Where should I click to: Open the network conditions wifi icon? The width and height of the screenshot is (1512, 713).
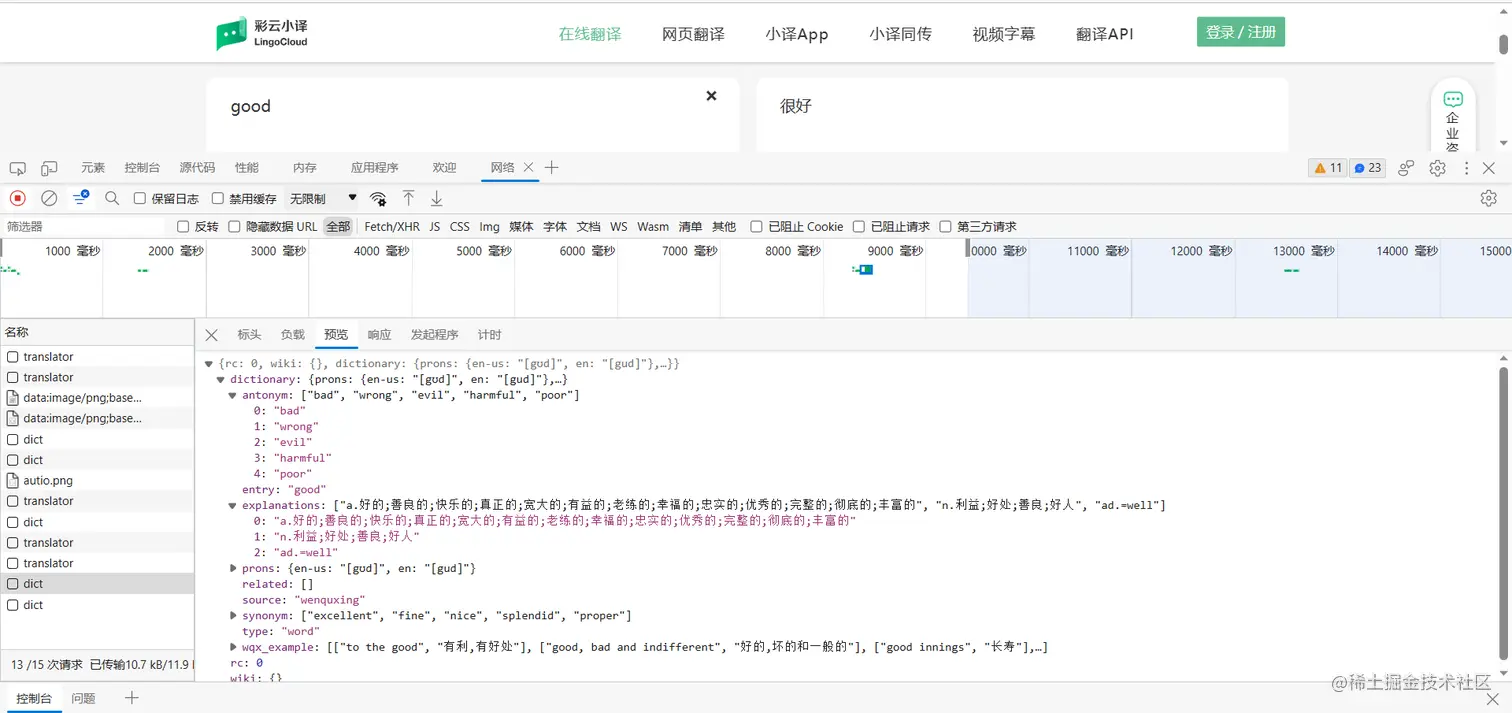click(x=378, y=198)
